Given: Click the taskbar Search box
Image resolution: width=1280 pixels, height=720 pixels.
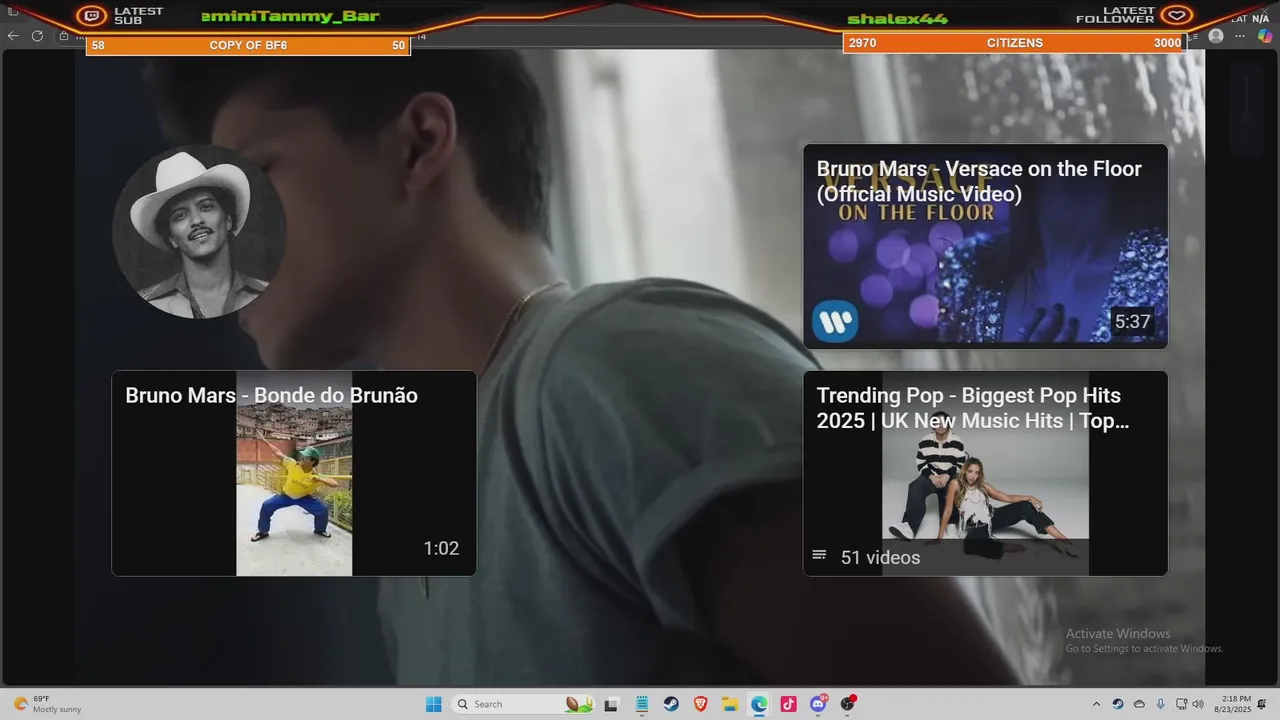Looking at the screenshot, I should (x=522, y=704).
